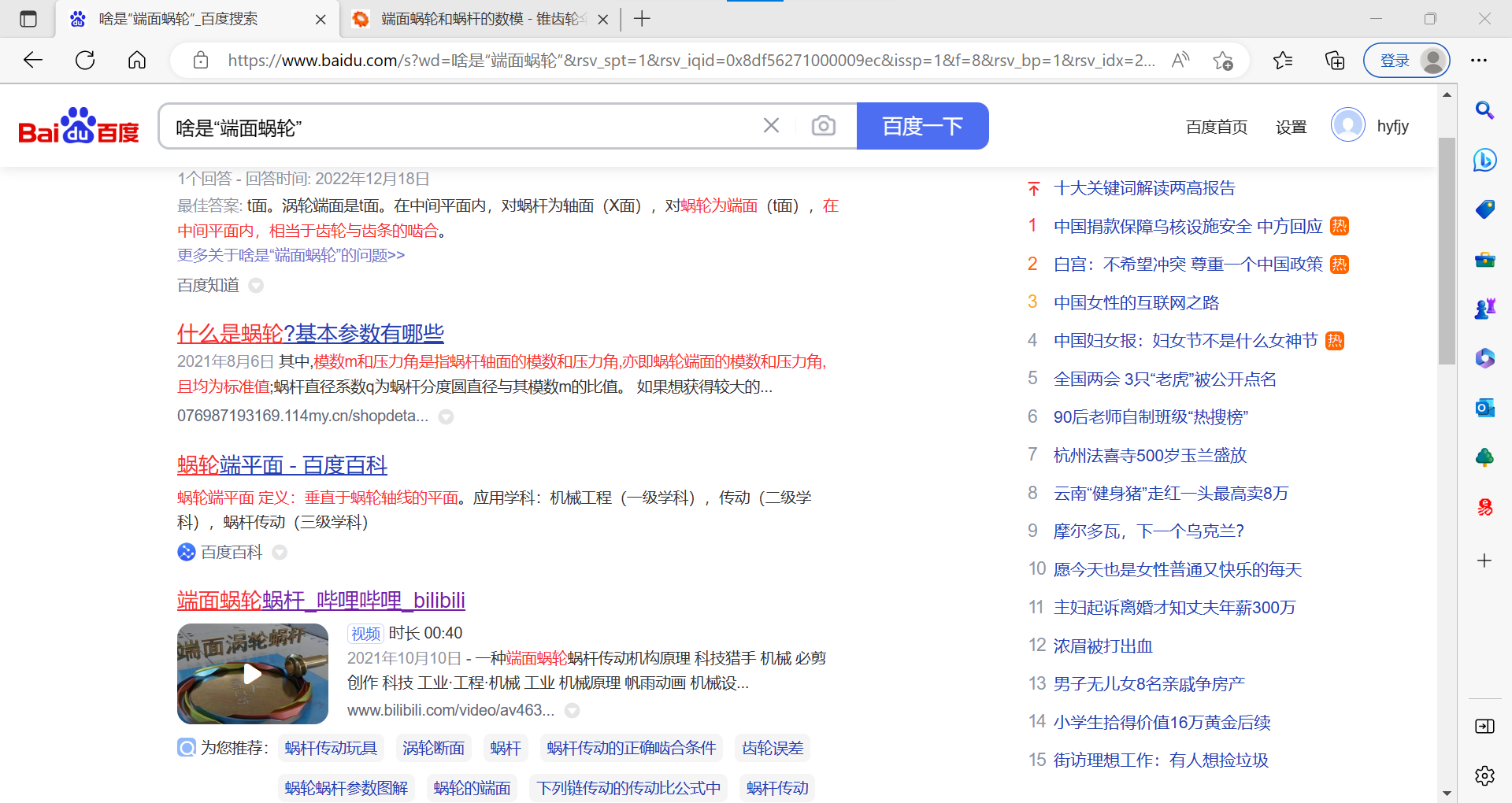The image size is (1512, 803).
Task: Open collections icon in toolbar
Action: click(1335, 61)
